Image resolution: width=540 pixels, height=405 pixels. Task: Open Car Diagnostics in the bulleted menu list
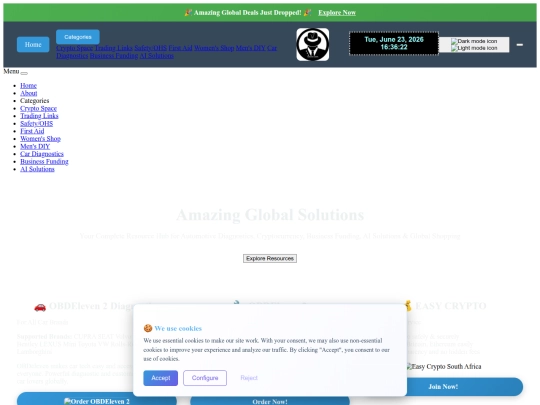(42, 154)
